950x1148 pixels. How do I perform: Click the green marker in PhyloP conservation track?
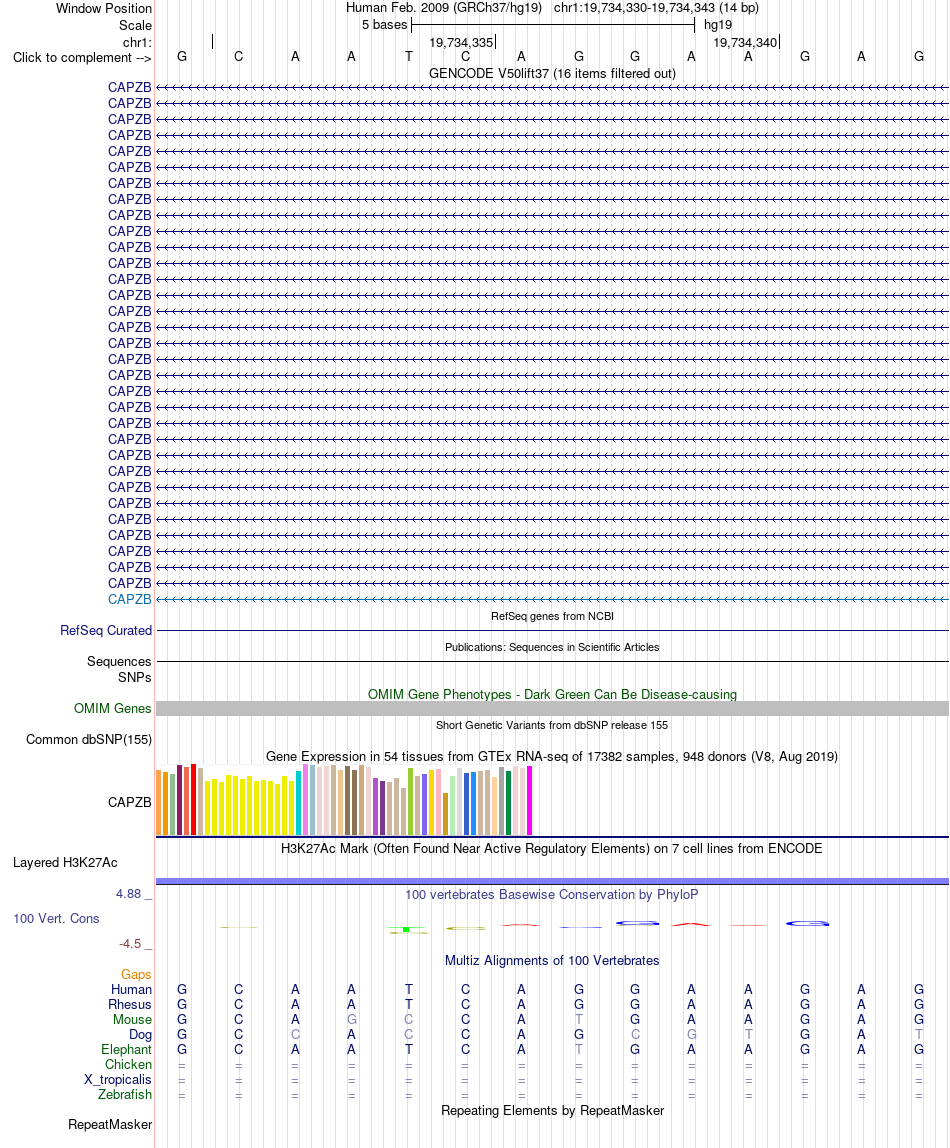(x=406, y=929)
